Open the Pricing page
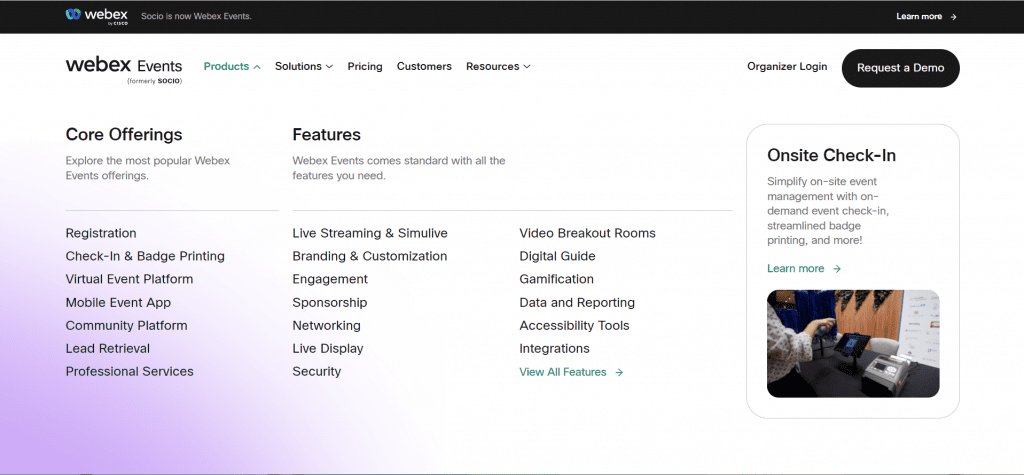The width and height of the screenshot is (1024, 475). (365, 67)
